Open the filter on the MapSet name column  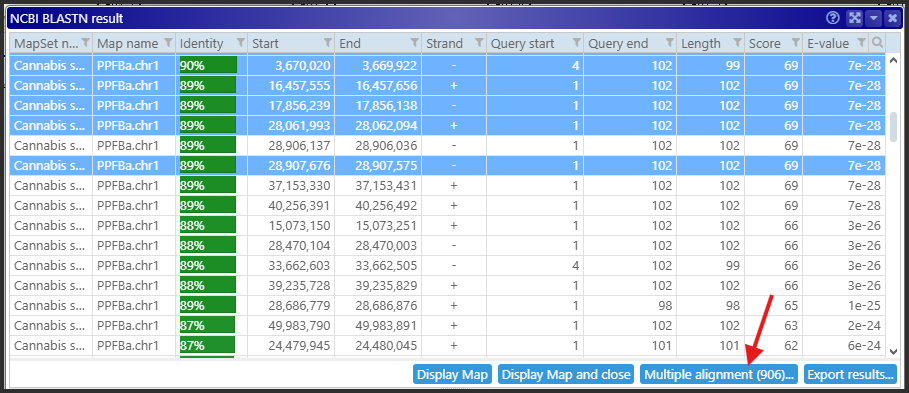pos(86,42)
